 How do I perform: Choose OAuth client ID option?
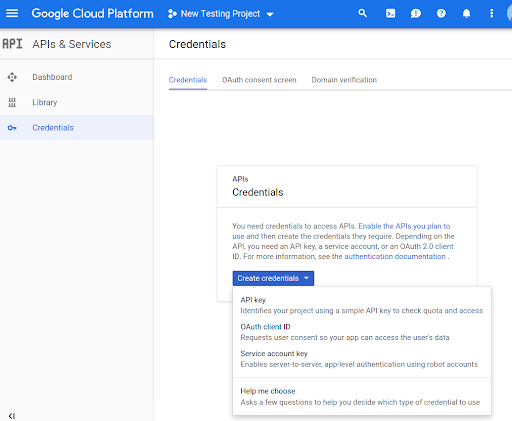(362, 332)
